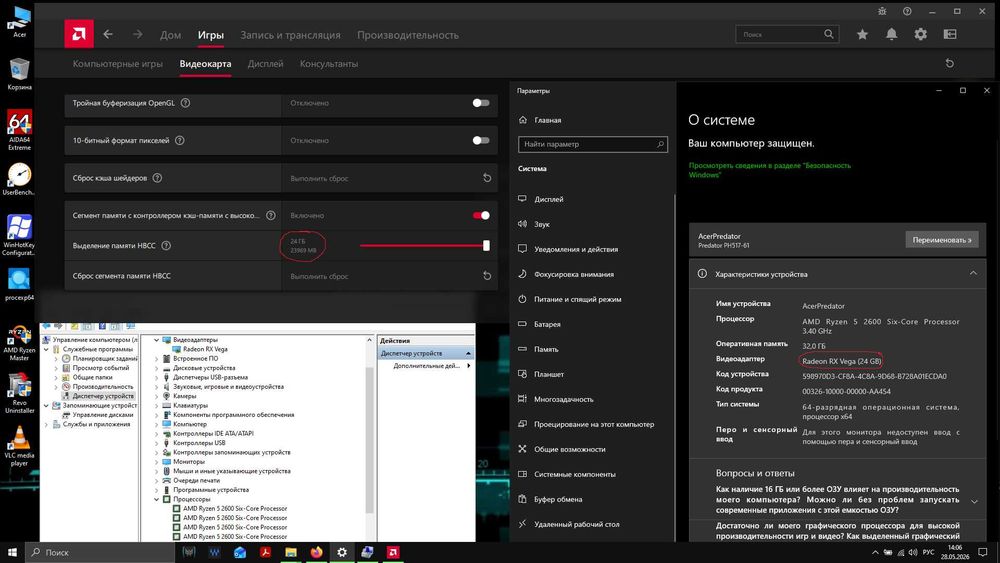Expand Дополнительные действия submenu arrow

click(469, 366)
